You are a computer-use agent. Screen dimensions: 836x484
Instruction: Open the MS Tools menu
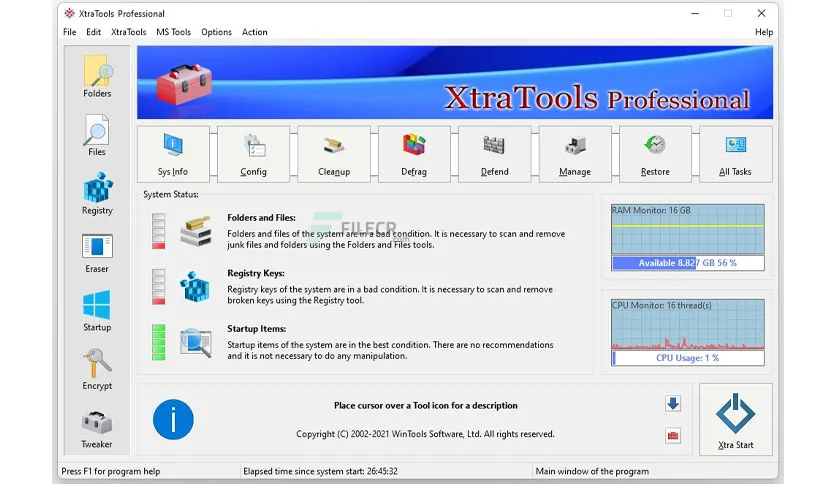[173, 32]
